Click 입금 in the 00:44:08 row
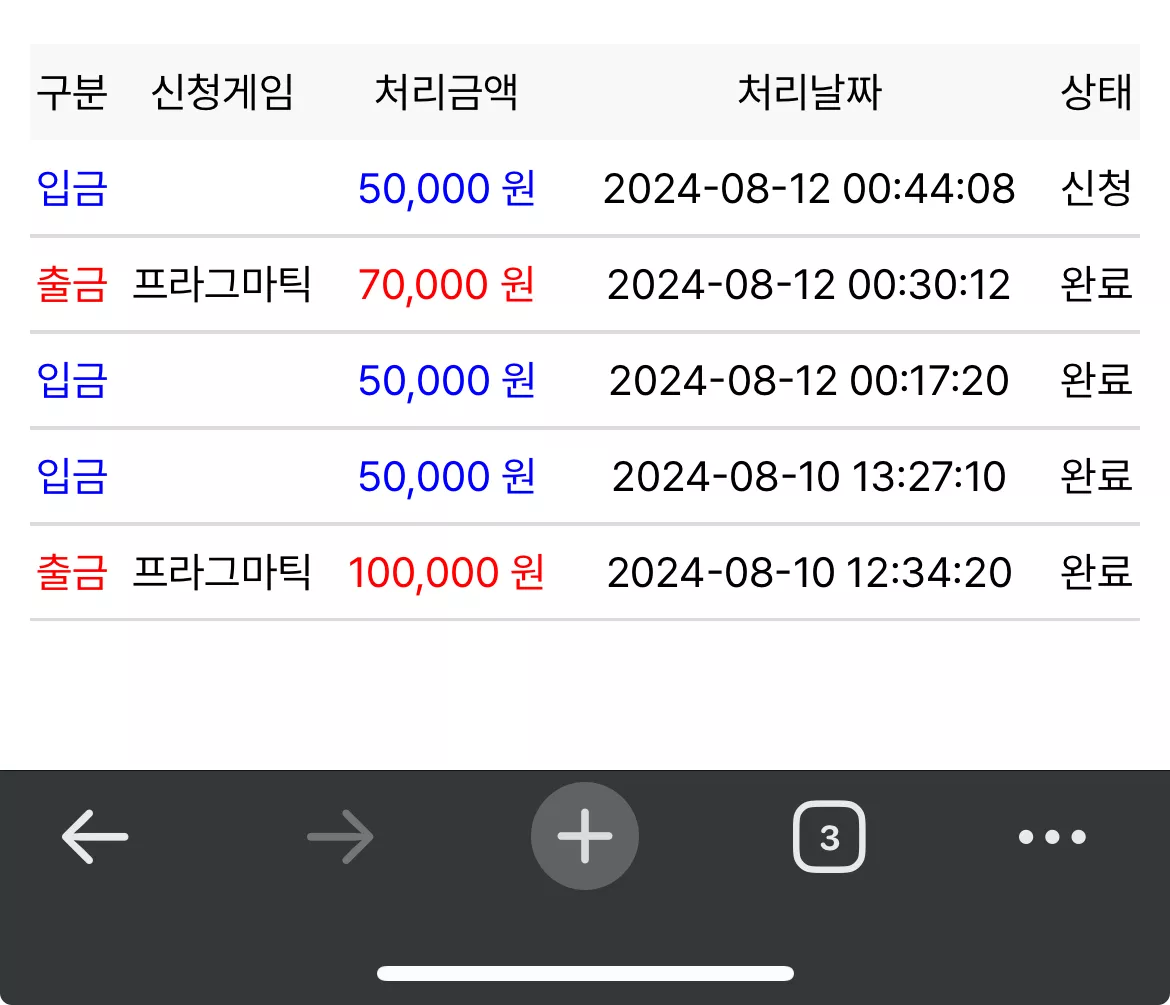 point(72,188)
